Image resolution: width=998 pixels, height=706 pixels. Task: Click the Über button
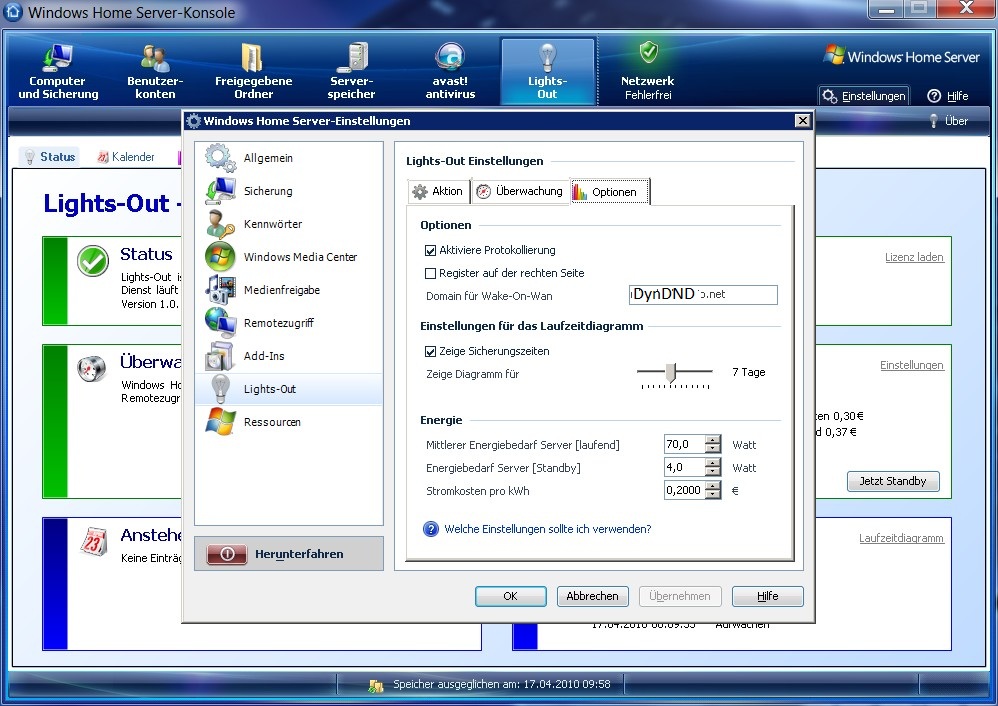coord(948,121)
